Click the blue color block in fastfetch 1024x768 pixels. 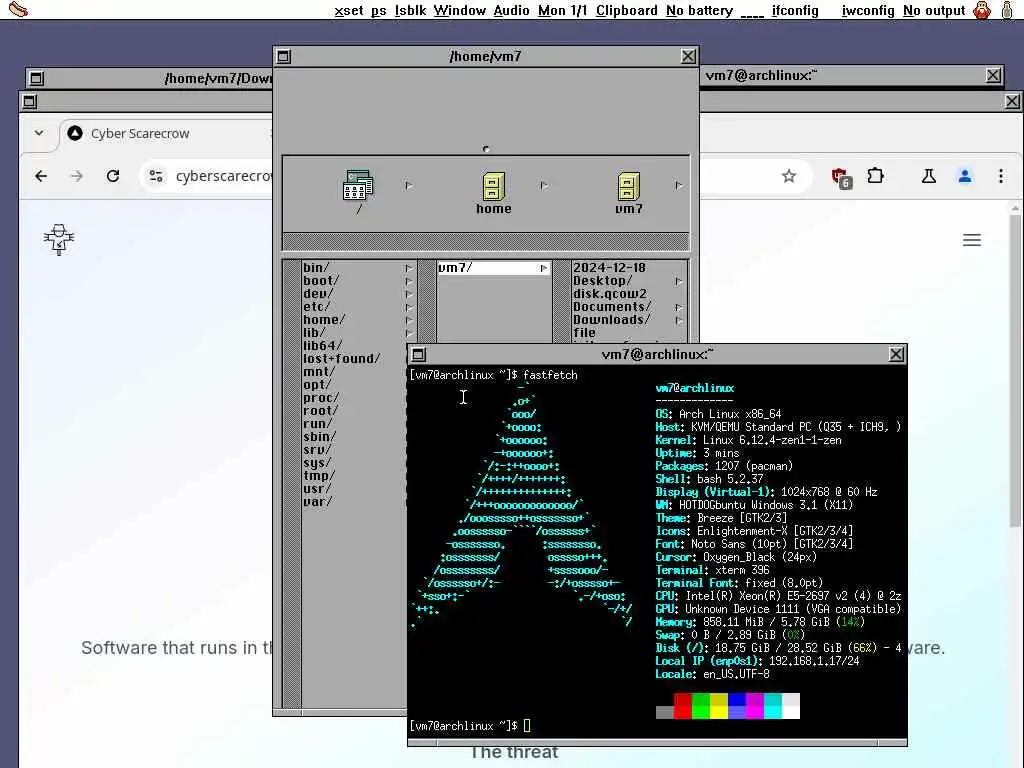737,706
